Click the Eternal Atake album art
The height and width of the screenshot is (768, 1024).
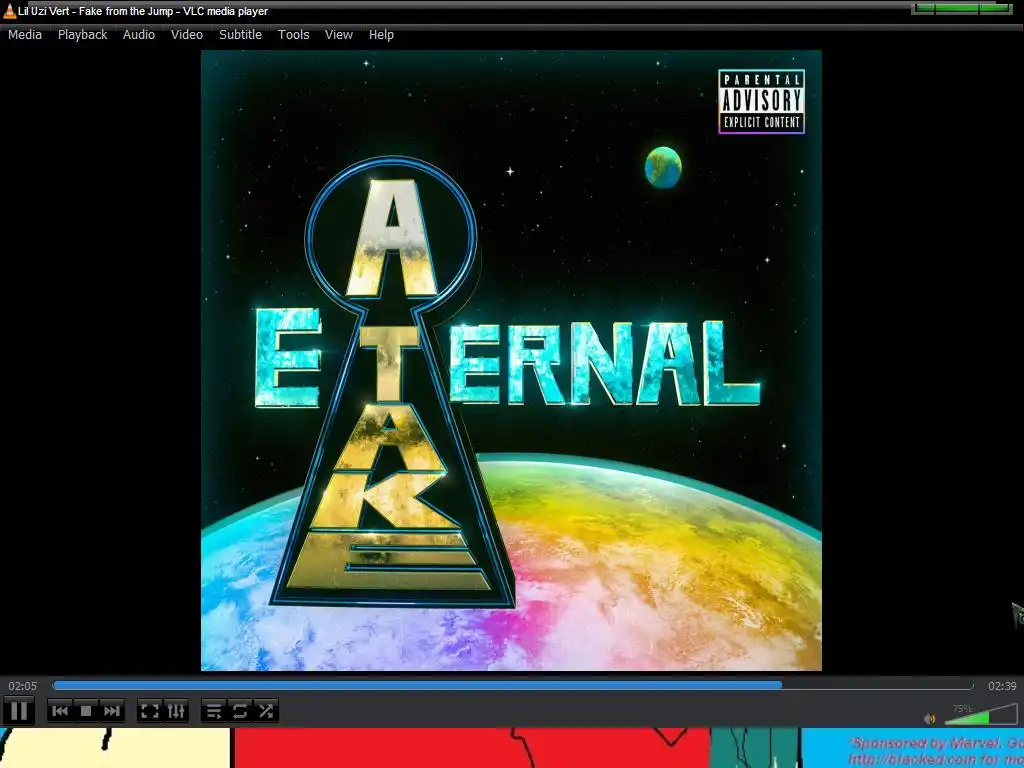(x=511, y=360)
